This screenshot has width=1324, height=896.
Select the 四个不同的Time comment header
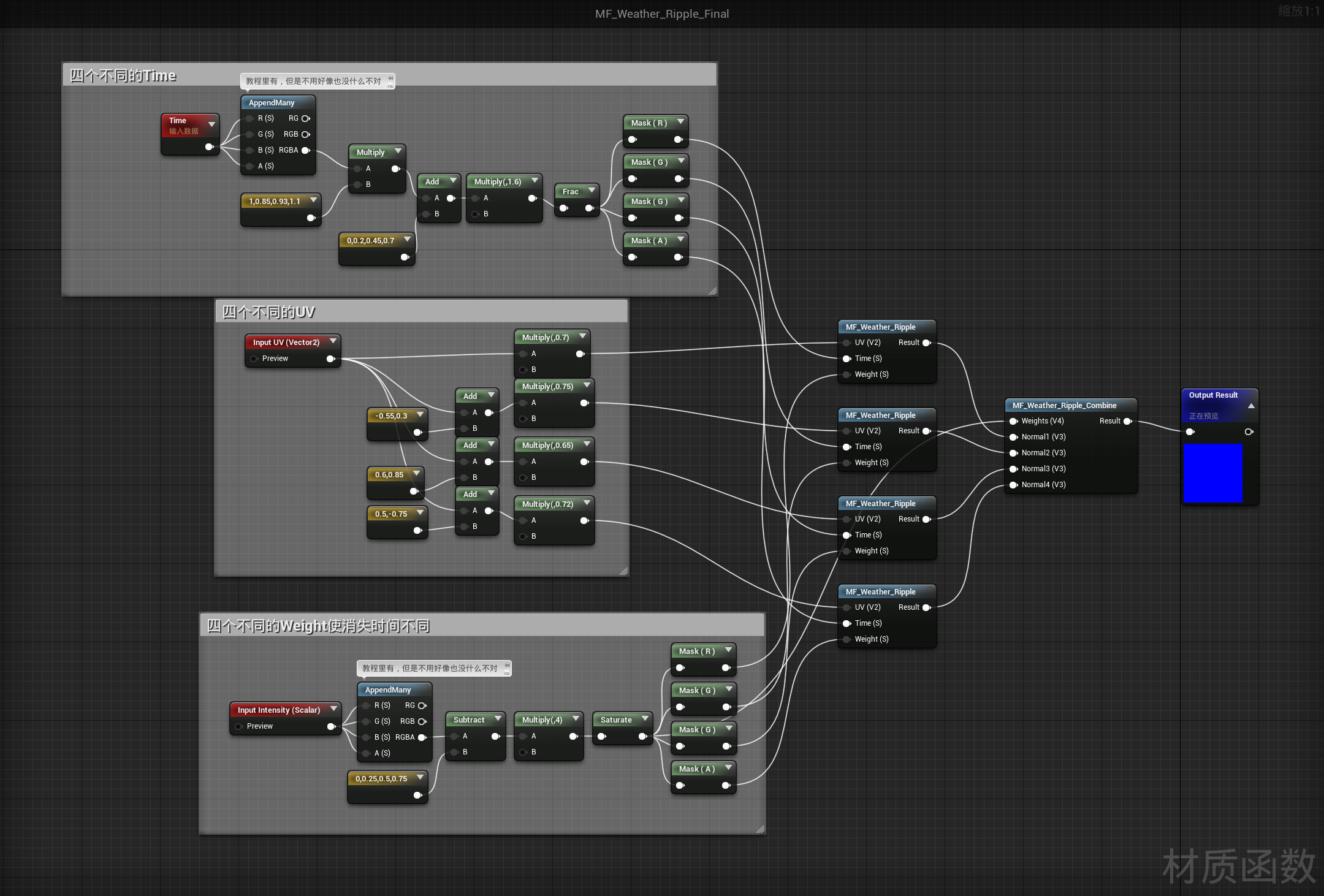(123, 75)
